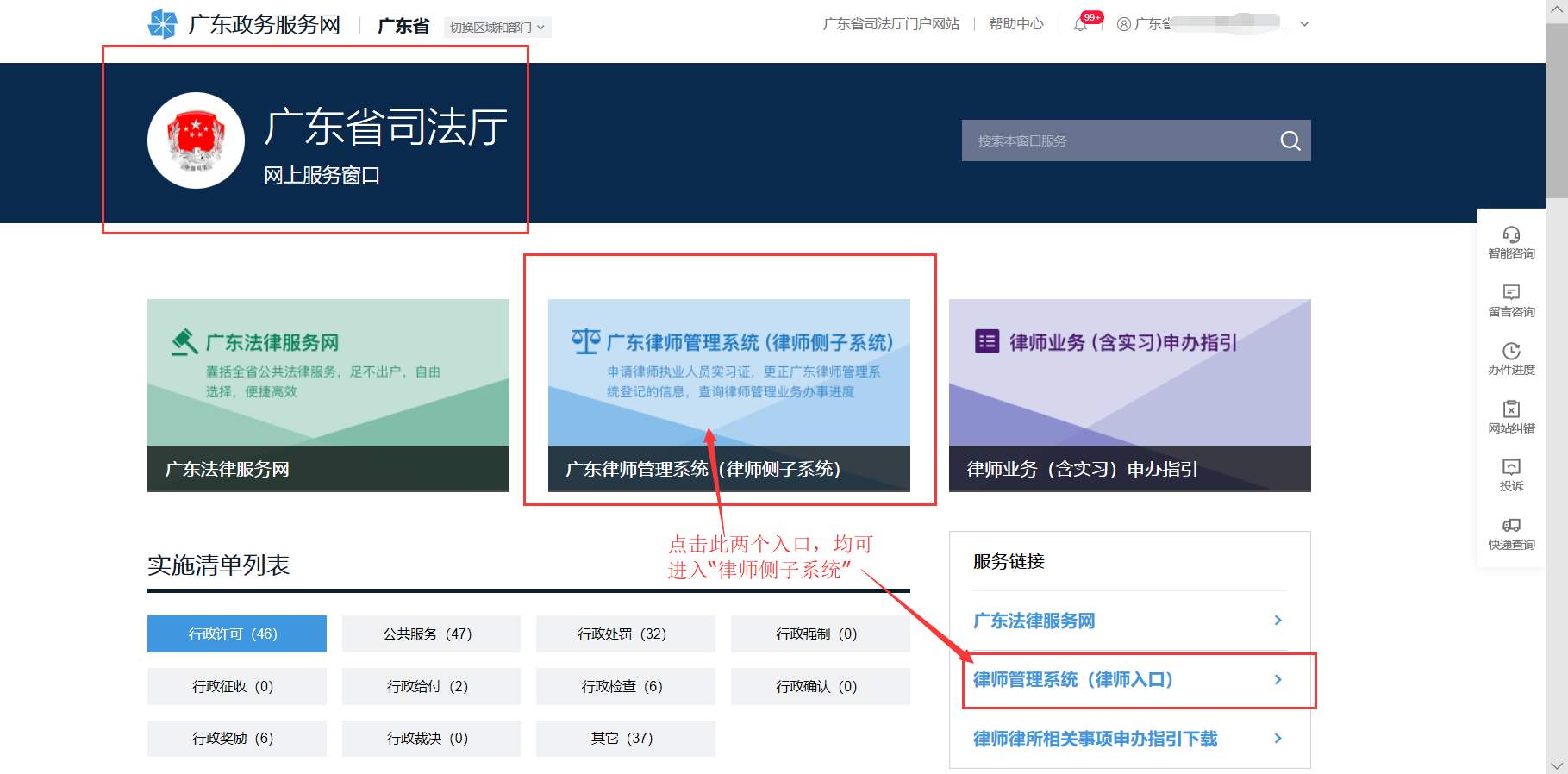
Task: Click the page vertical scrollbar thumb
Action: tap(1557, 110)
